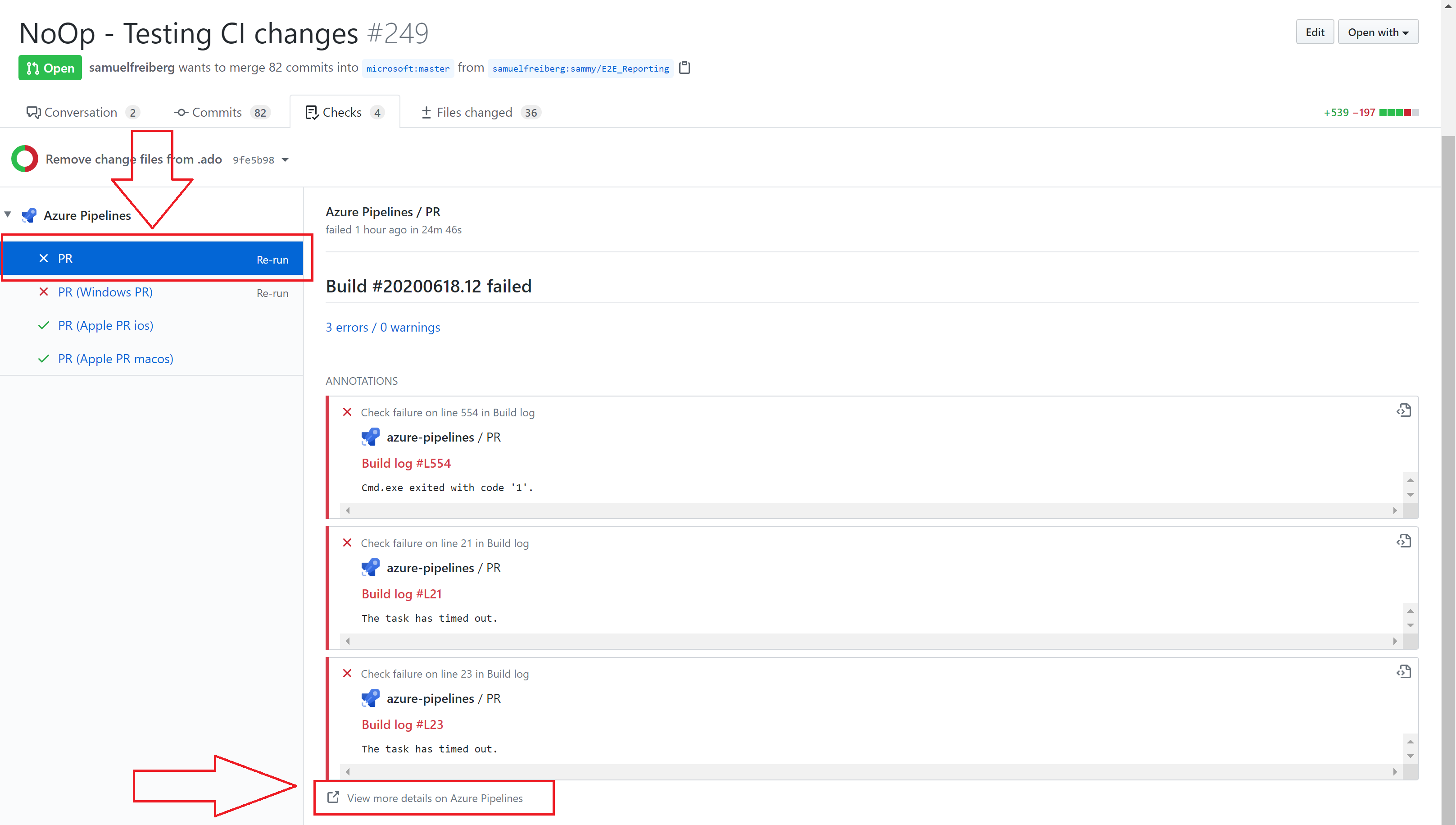Viewport: 1456px width, 825px height.
Task: Open Build log #L554 link
Action: pyautogui.click(x=406, y=463)
